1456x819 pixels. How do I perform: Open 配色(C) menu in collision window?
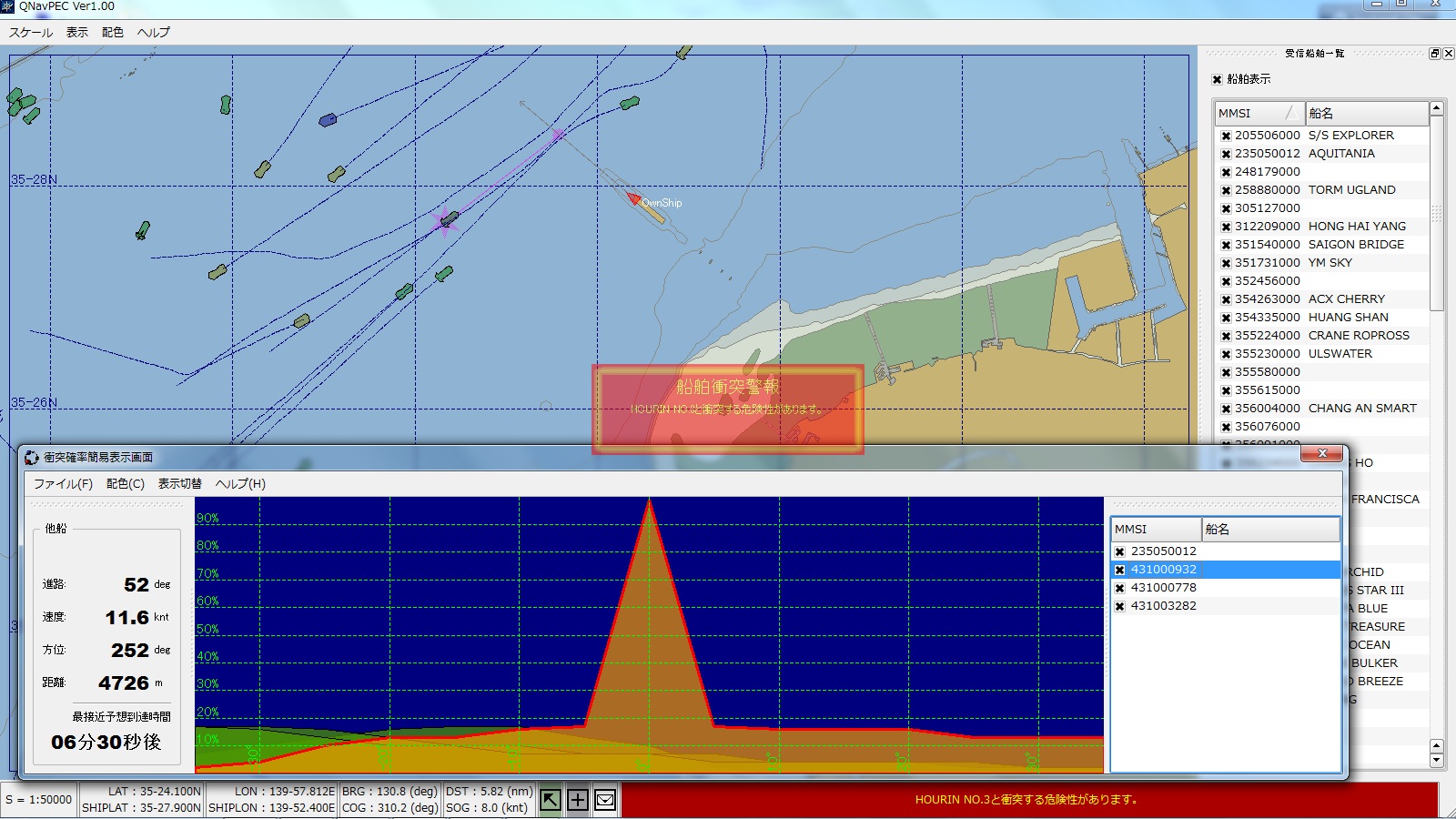(126, 483)
